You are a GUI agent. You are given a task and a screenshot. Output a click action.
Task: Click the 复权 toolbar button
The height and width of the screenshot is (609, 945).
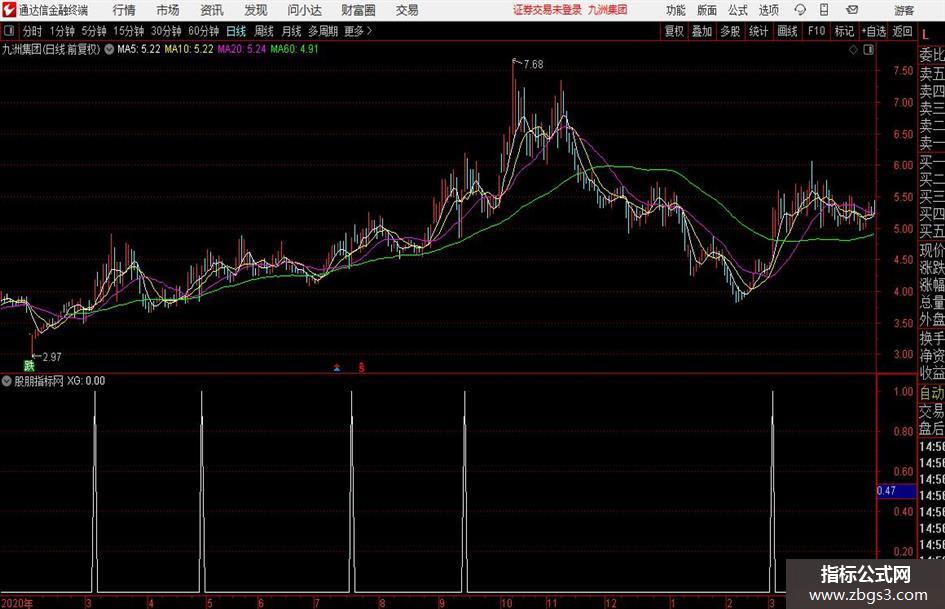point(674,31)
